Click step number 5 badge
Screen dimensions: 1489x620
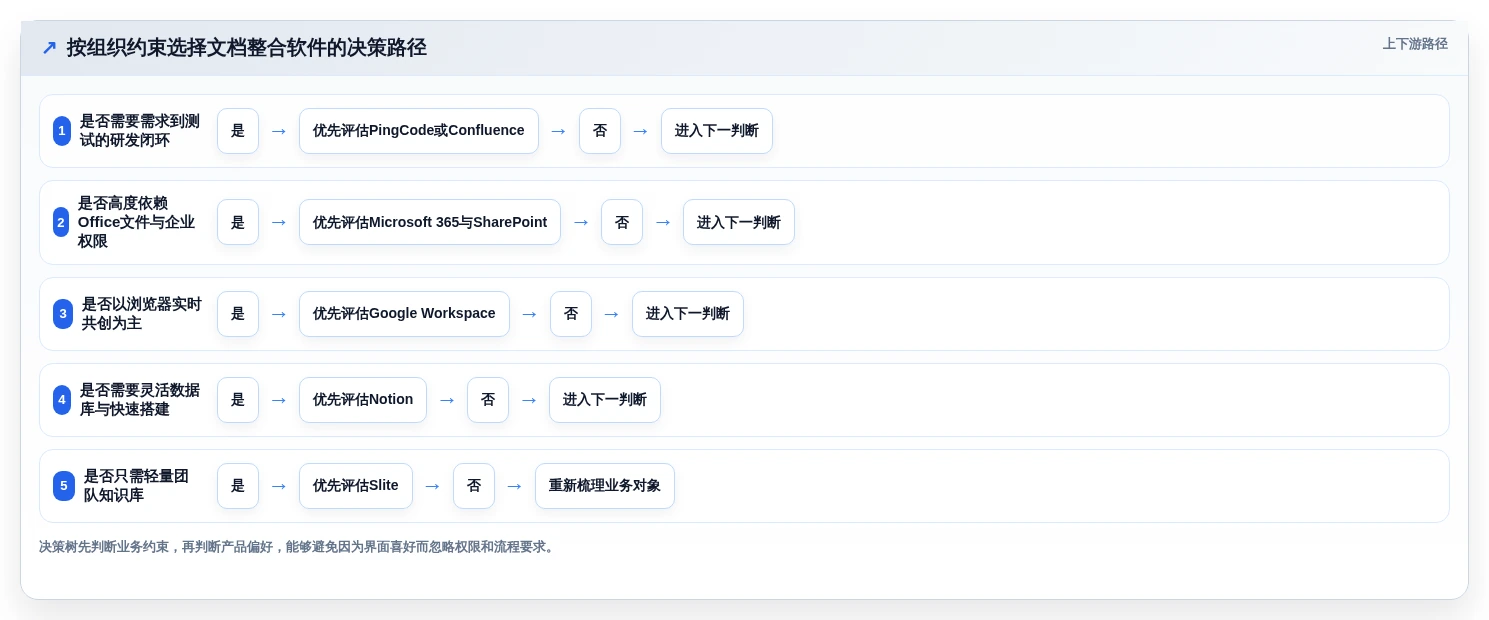point(64,486)
